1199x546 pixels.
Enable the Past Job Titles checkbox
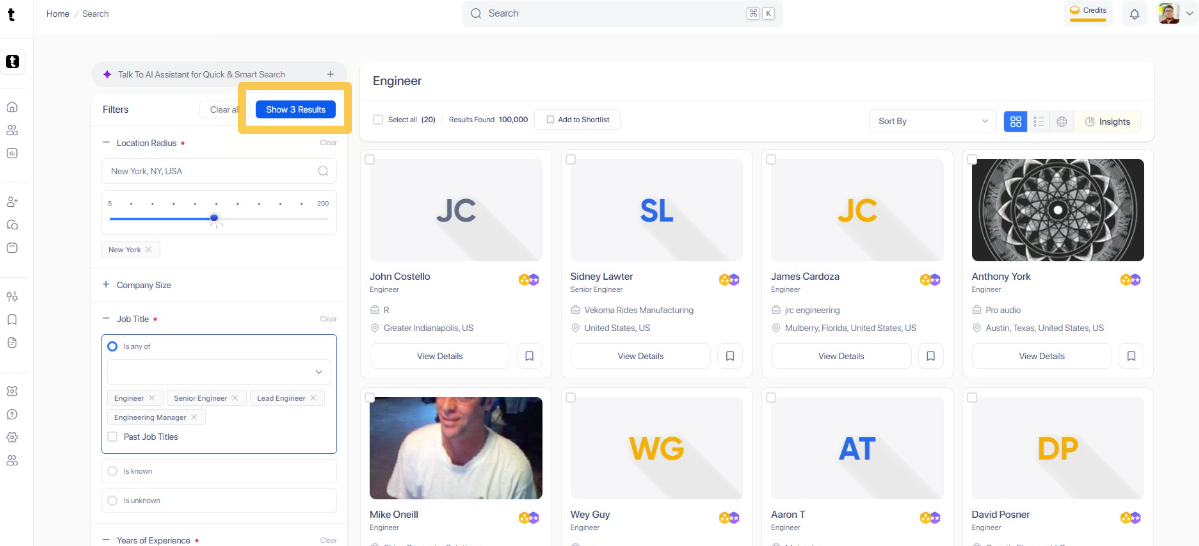point(112,437)
